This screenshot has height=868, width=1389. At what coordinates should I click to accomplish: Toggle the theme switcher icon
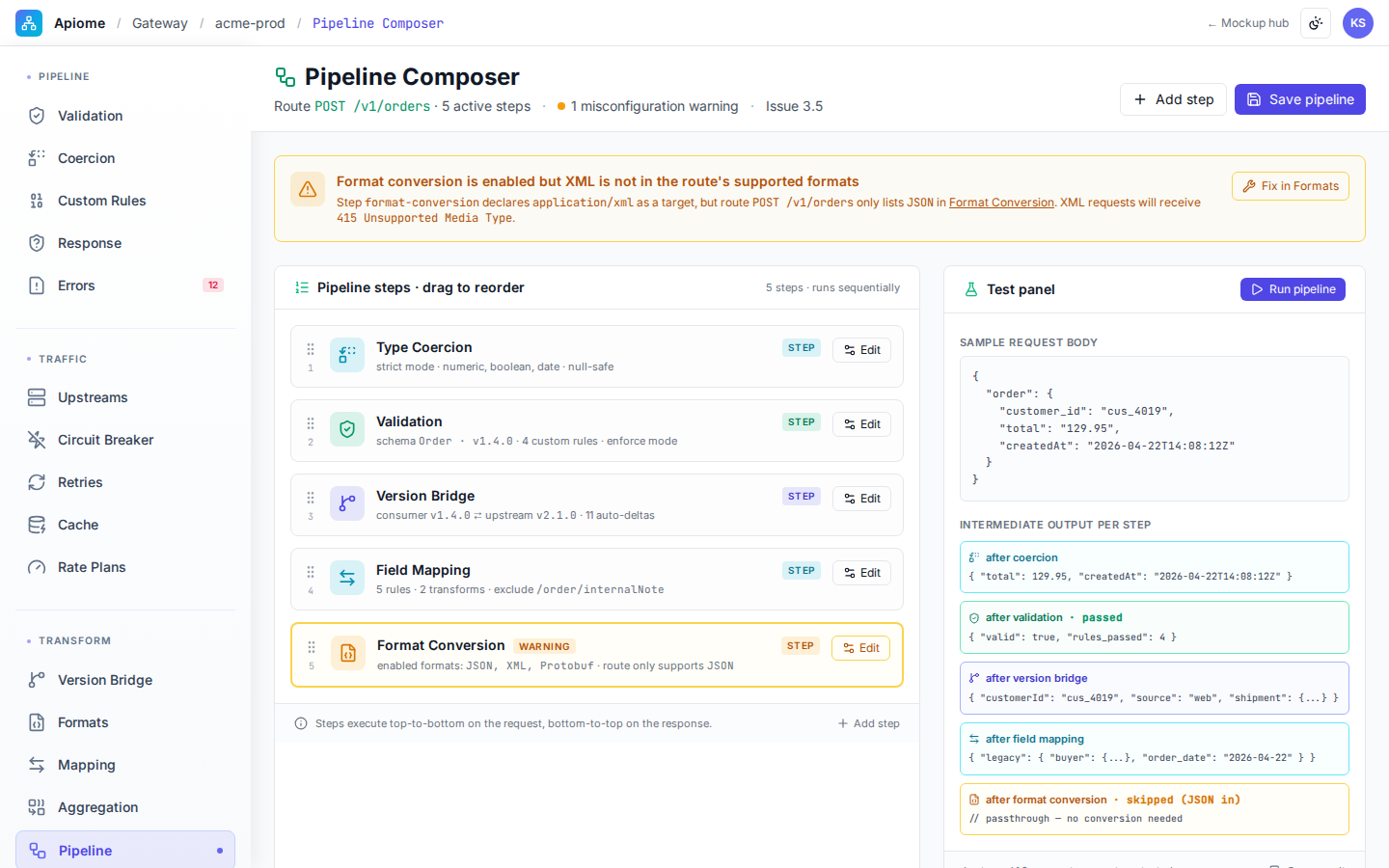pyautogui.click(x=1316, y=23)
